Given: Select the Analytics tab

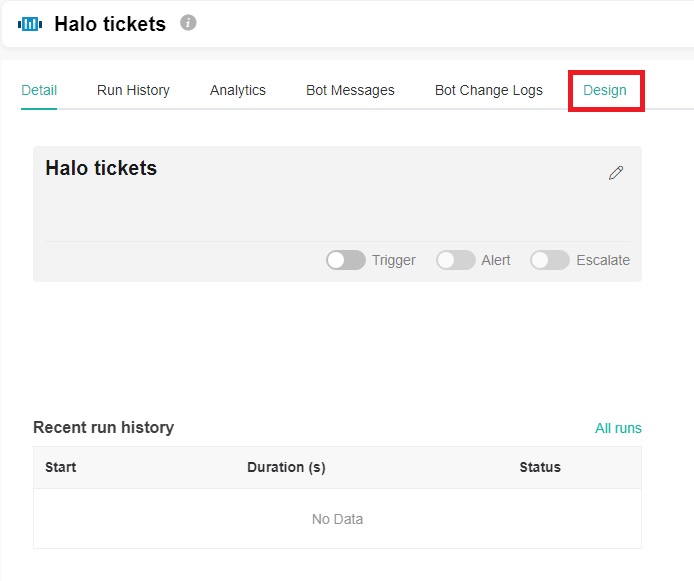Looking at the screenshot, I should point(238,90).
